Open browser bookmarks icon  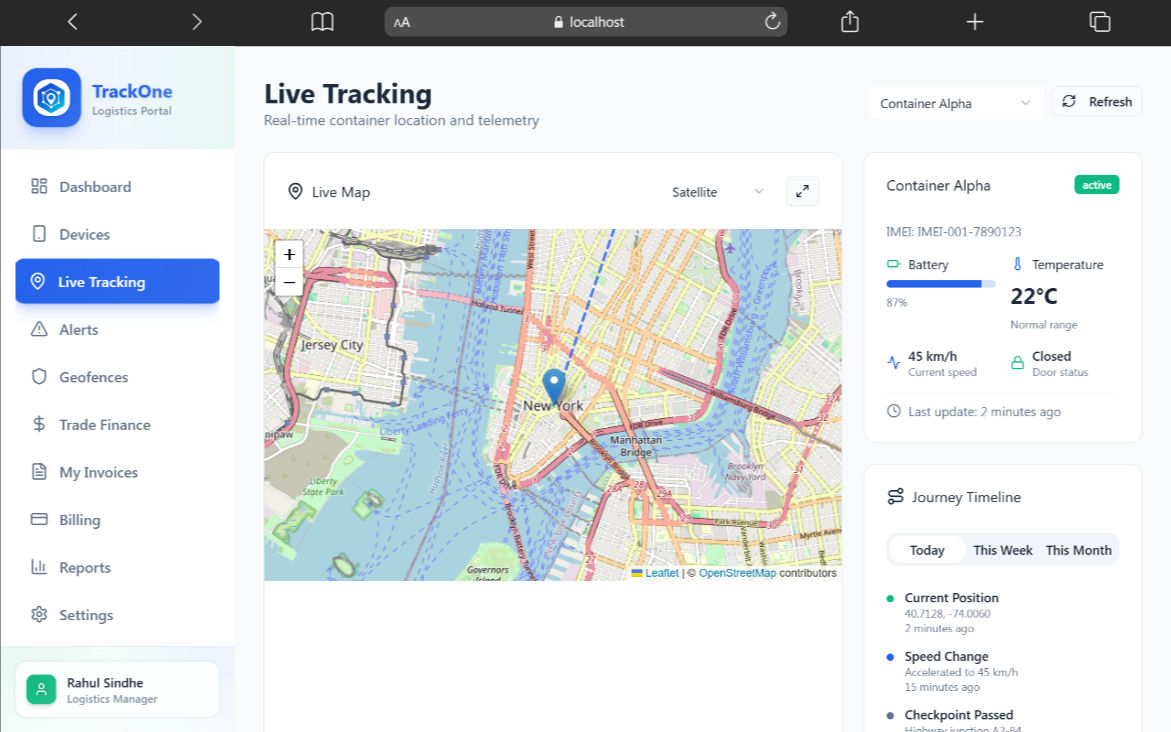(x=322, y=22)
